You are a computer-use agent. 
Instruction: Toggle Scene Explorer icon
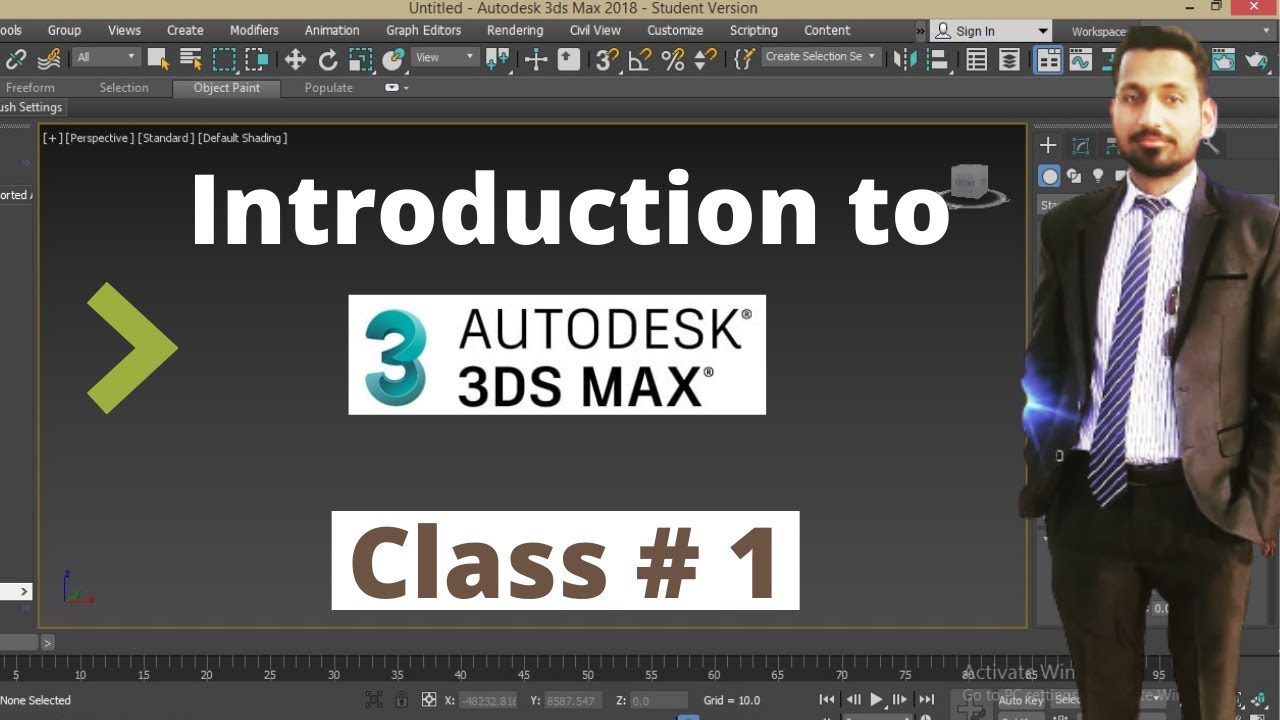pyautogui.click(x=977, y=60)
